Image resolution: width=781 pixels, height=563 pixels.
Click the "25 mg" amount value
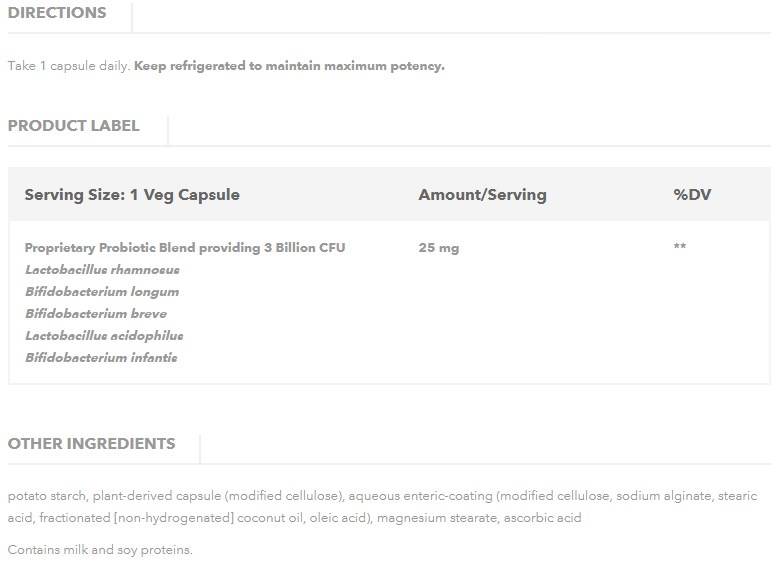click(x=439, y=248)
